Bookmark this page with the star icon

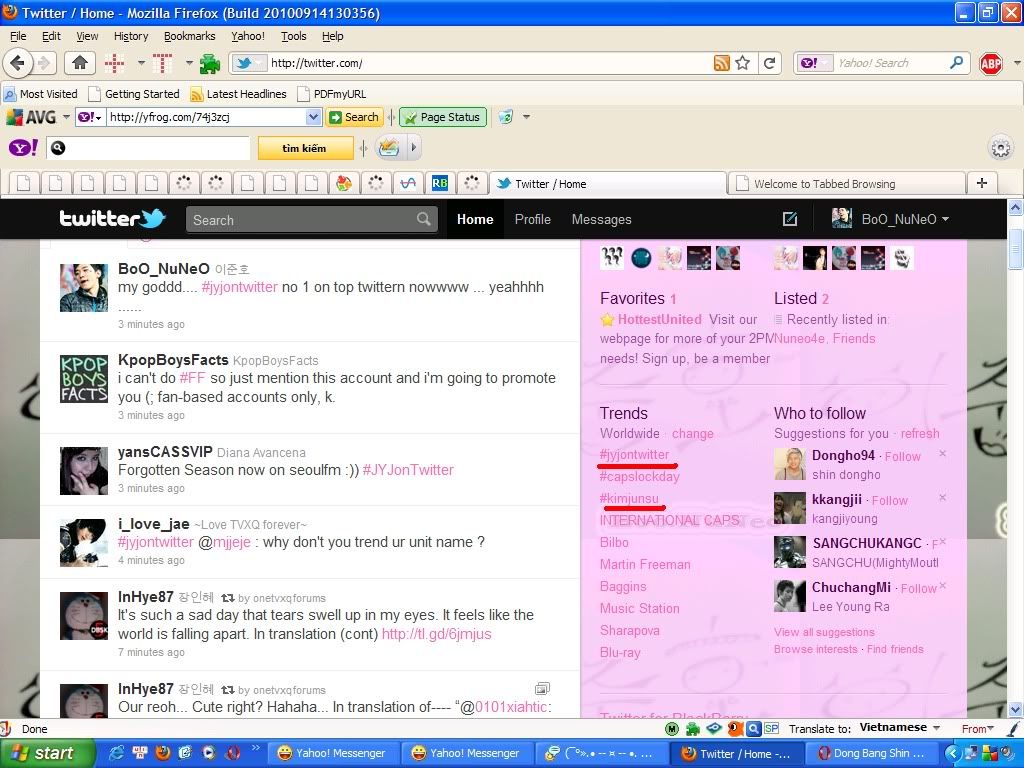(743, 63)
